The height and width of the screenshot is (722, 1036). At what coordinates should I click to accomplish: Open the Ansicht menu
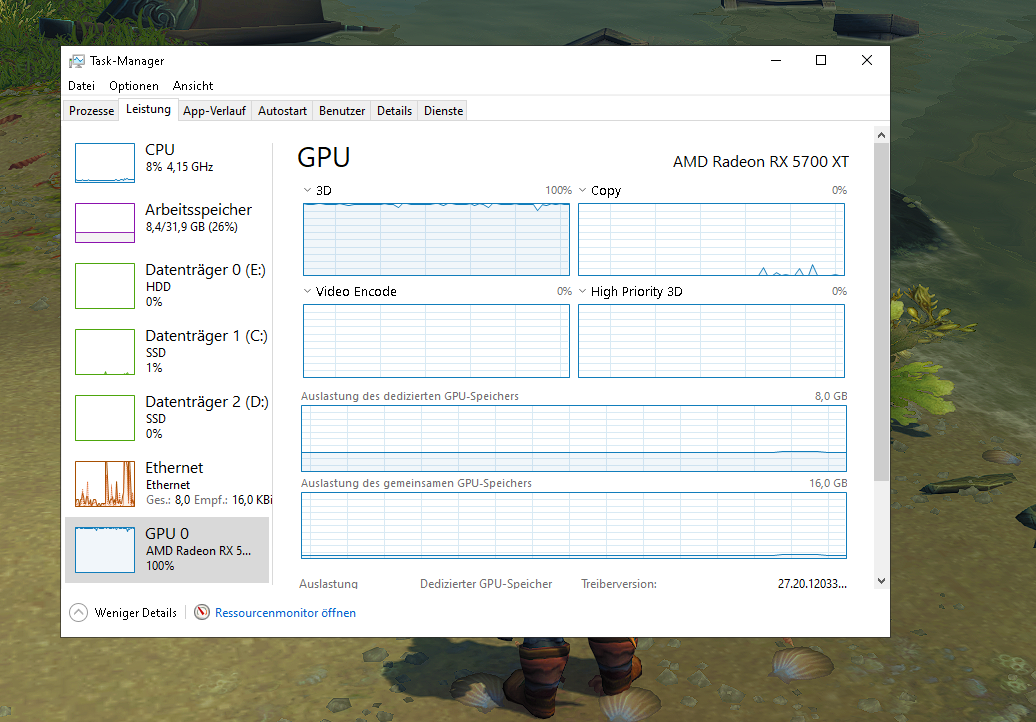click(x=193, y=86)
